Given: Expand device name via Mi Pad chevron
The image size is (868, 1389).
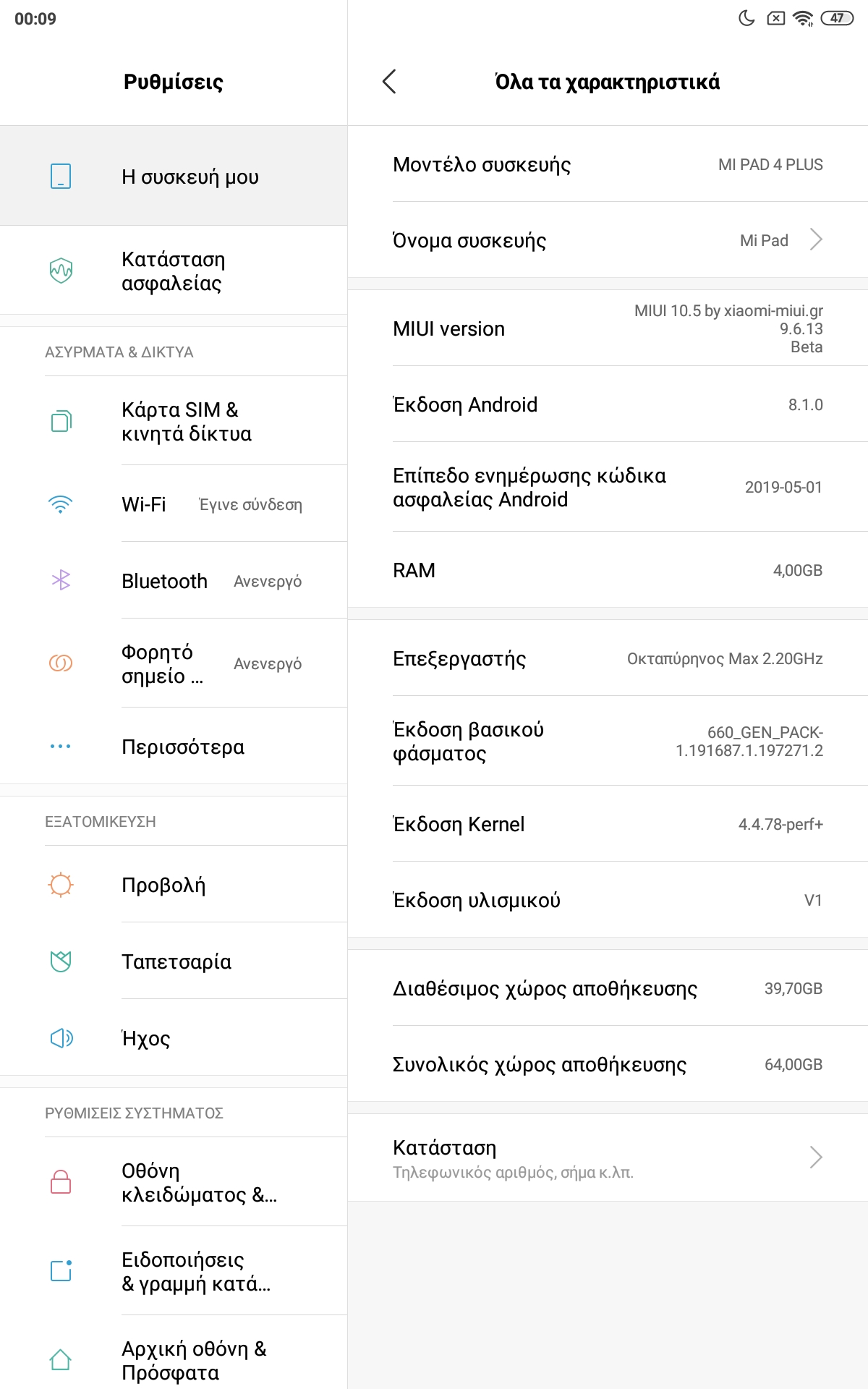Looking at the screenshot, I should (x=816, y=240).
